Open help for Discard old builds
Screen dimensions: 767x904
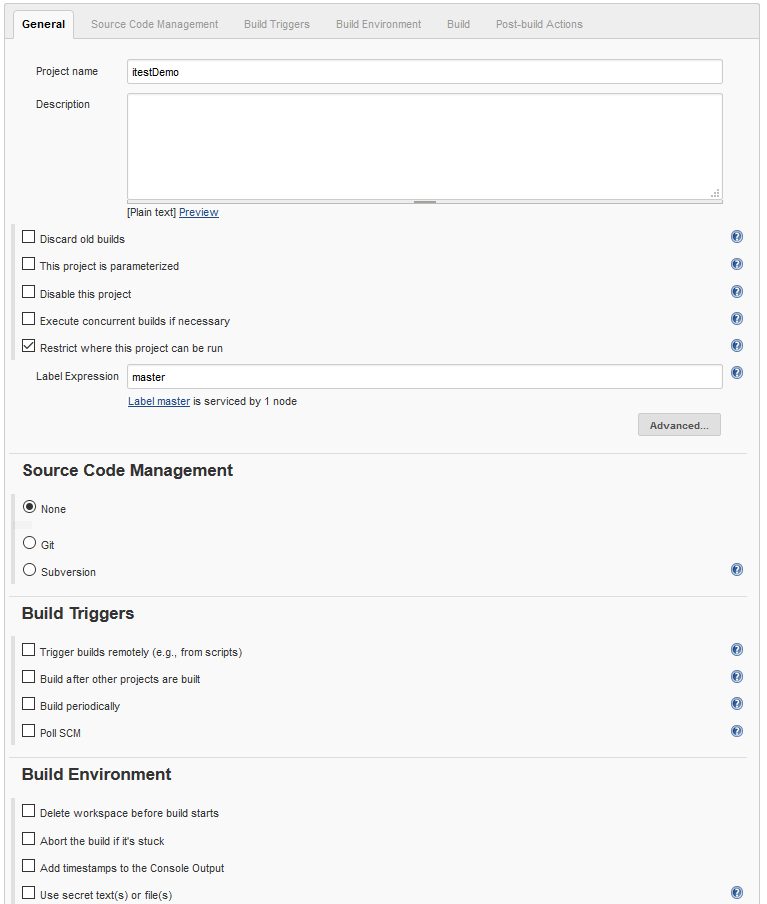[x=736, y=237]
